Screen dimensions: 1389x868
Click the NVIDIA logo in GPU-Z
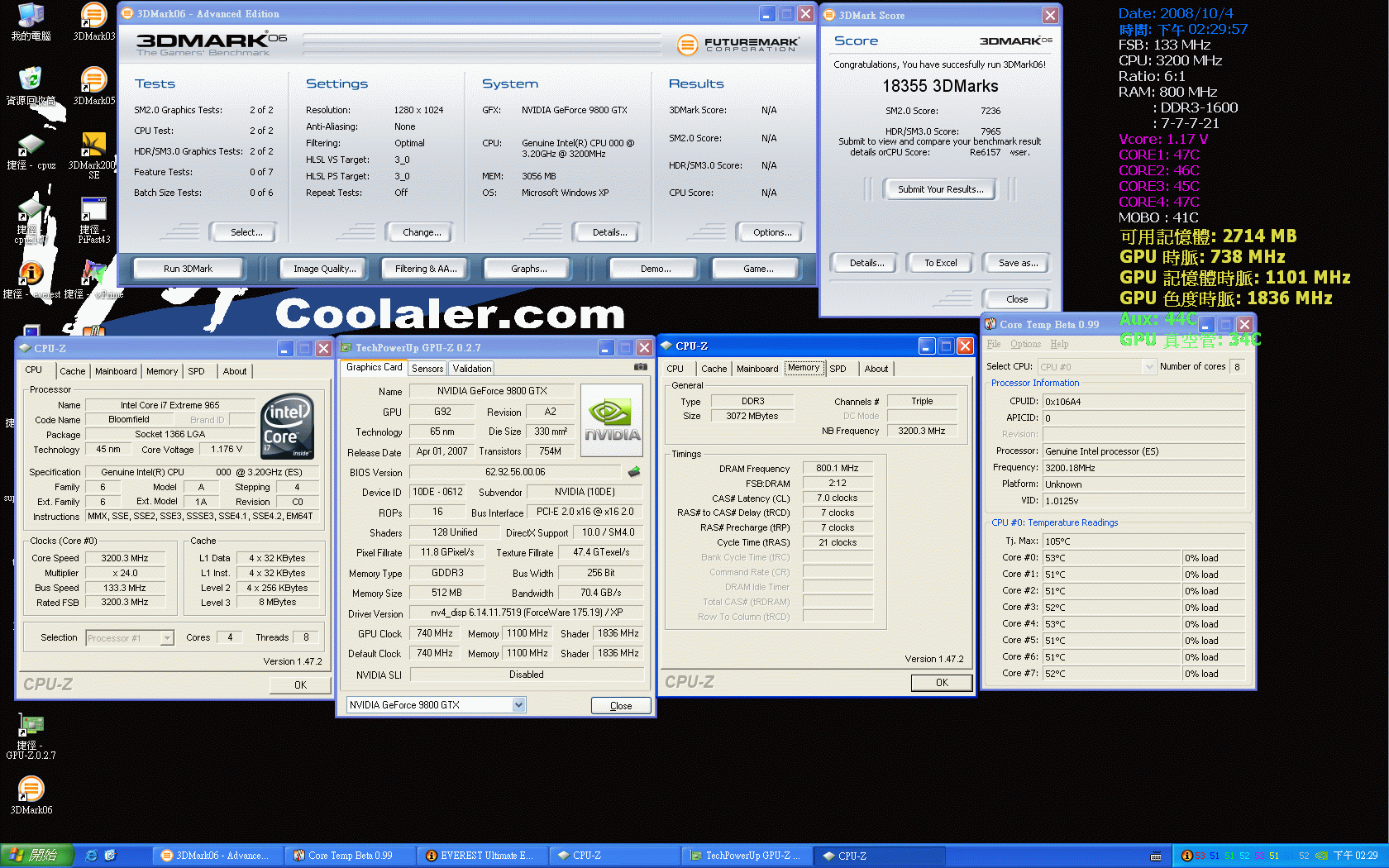tap(612, 421)
